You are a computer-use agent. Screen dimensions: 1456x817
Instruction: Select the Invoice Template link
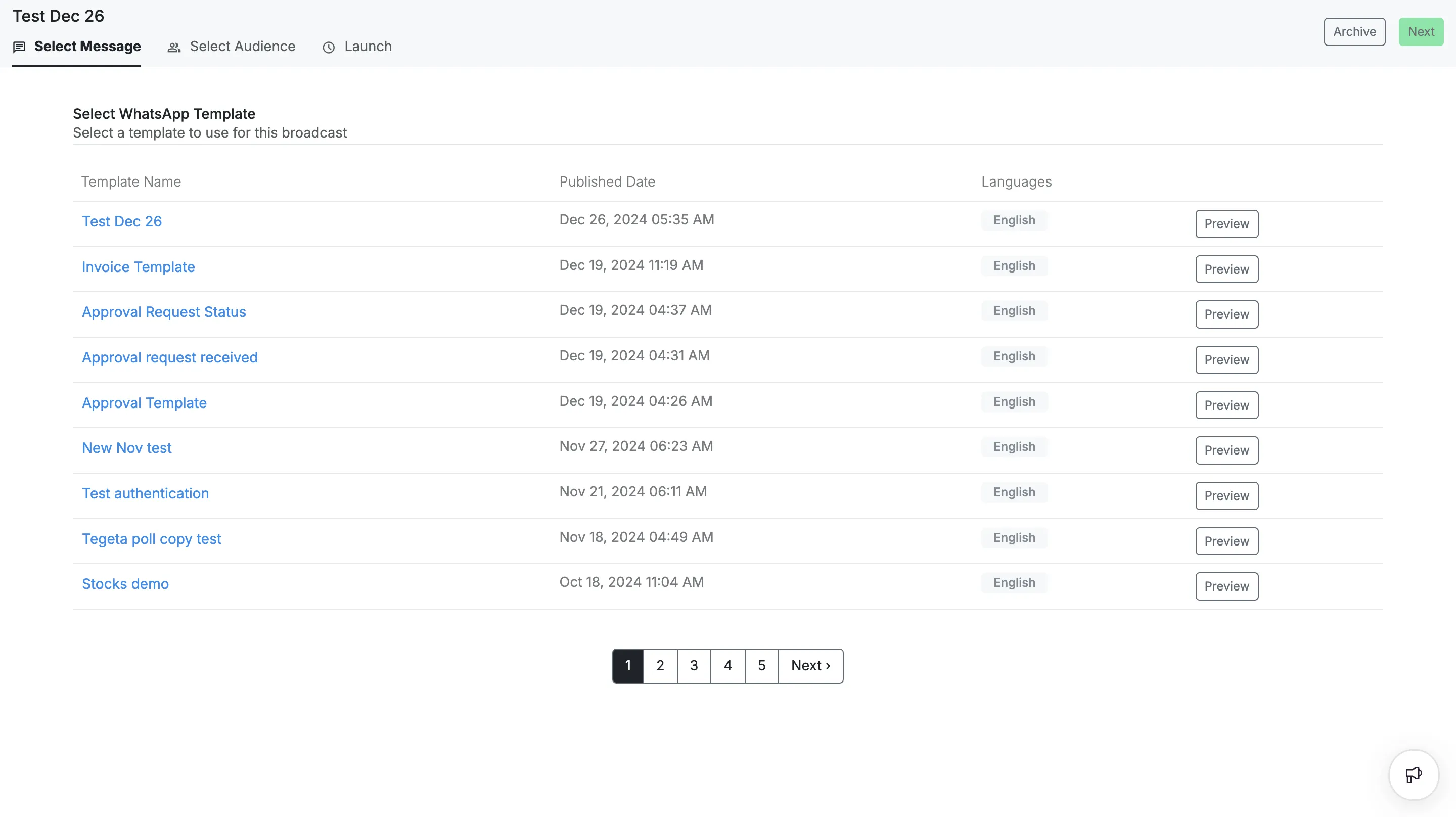[139, 267]
